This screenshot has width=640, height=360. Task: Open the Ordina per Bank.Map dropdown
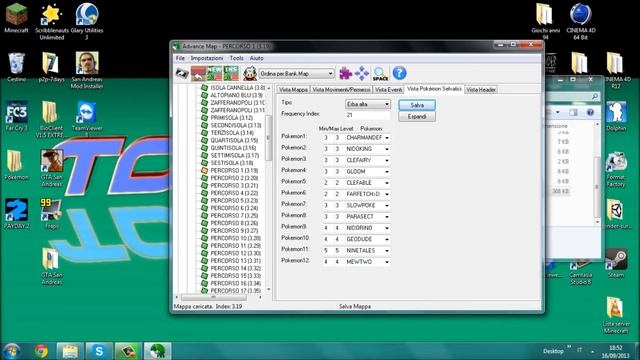(297, 74)
